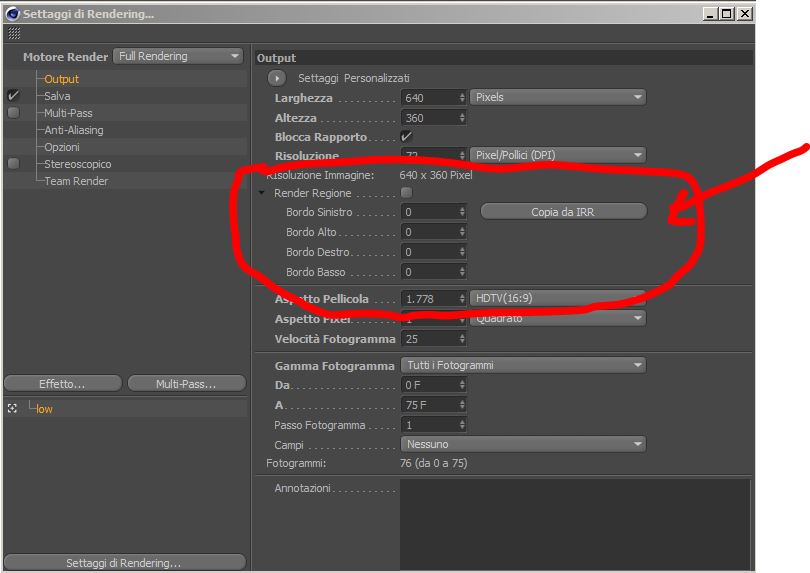Click the Annotazioni text area
The image size is (810, 573).
point(575,524)
